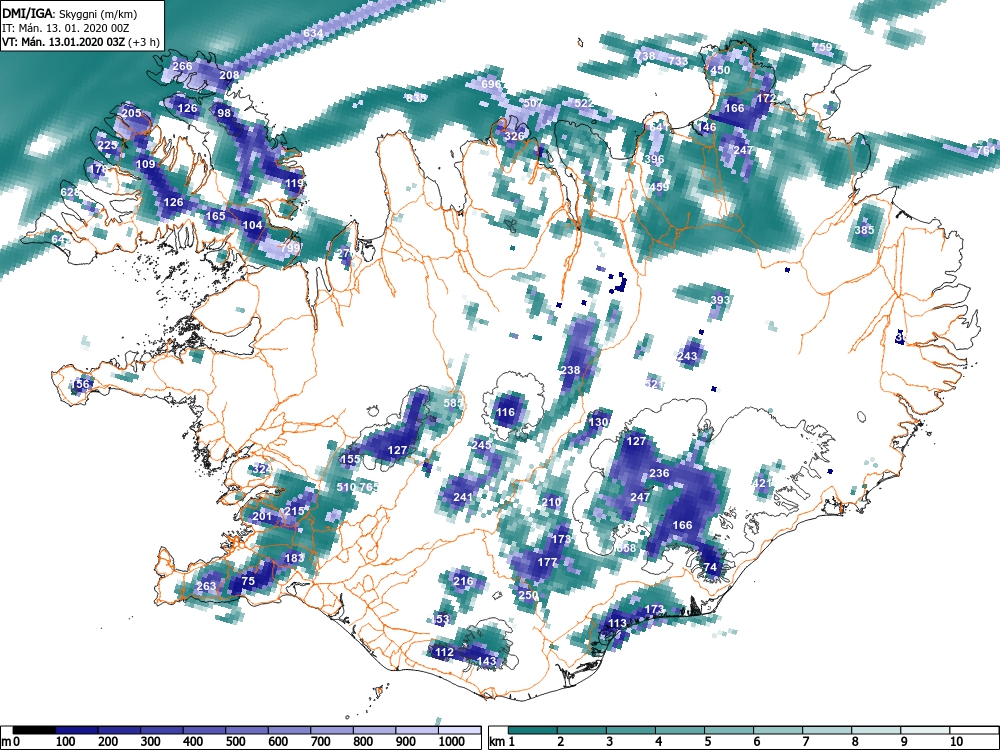Click the '215' visibility value
This screenshot has height=750, width=1000.
(294, 511)
